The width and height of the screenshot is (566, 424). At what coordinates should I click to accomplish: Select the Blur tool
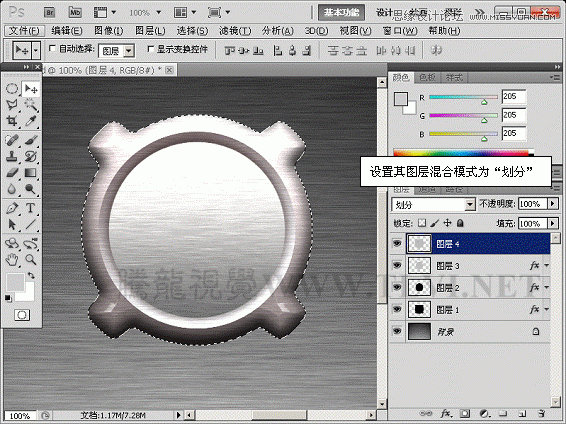[12, 189]
